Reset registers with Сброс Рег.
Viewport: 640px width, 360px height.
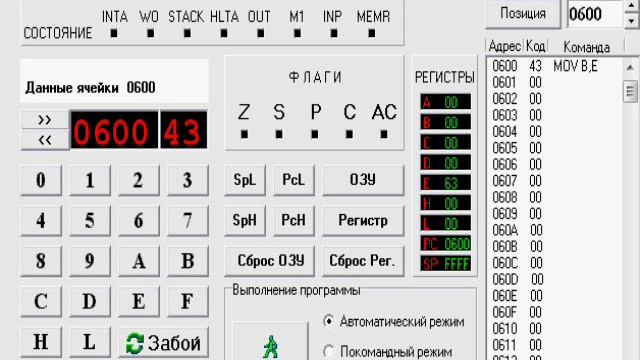(x=363, y=261)
